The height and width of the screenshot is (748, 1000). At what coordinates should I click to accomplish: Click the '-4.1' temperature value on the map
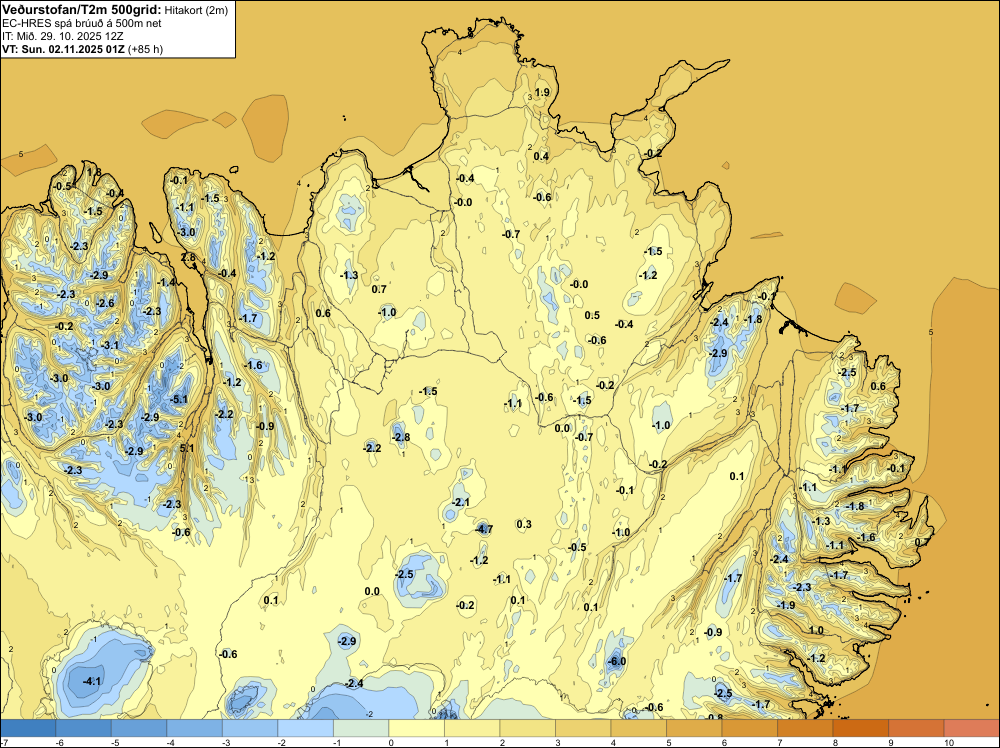(92, 681)
